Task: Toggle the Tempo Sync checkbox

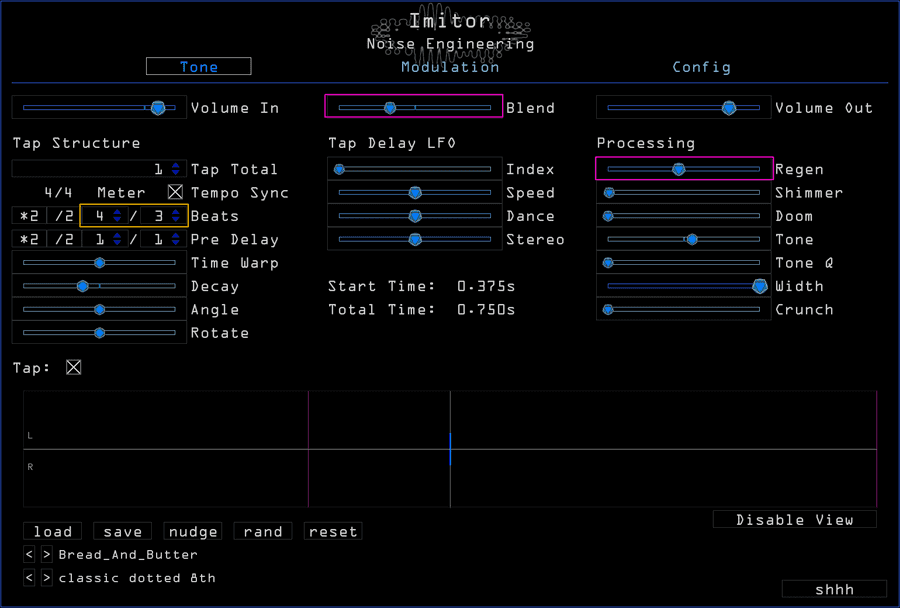Action: pos(176,192)
